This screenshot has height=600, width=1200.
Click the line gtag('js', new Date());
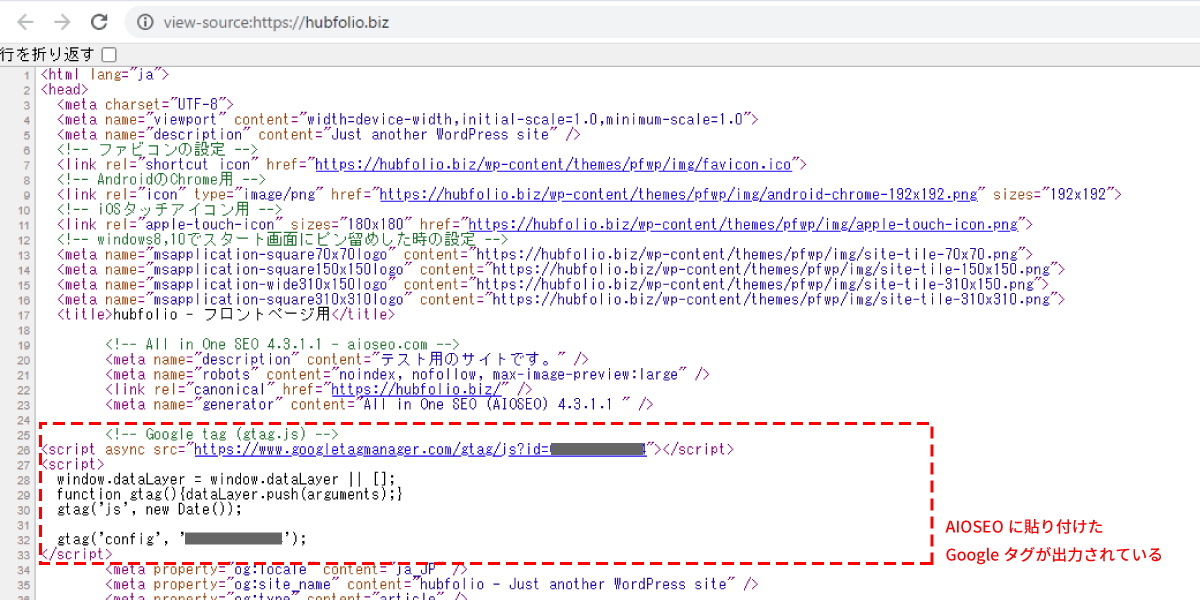(x=150, y=509)
